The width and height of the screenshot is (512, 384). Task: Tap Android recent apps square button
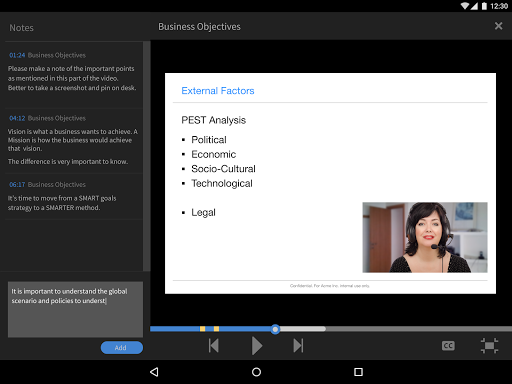tap(358, 372)
